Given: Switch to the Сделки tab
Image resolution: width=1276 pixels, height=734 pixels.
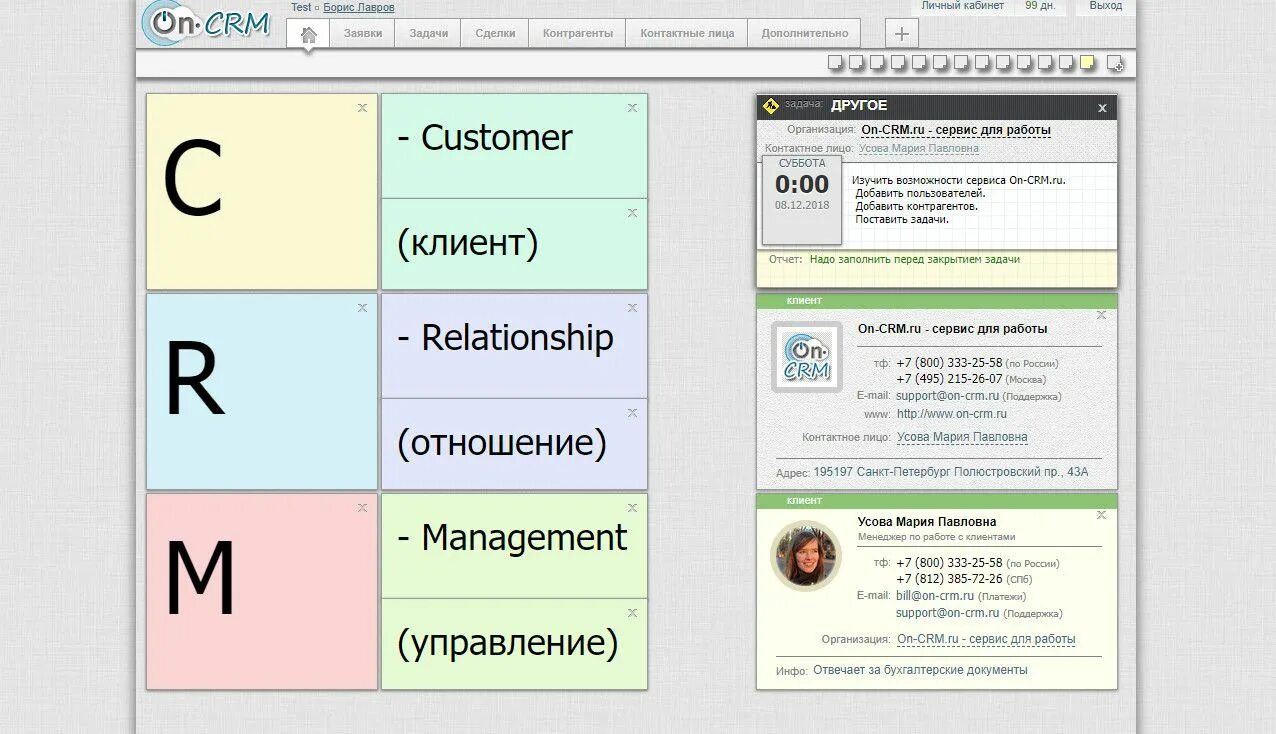Looking at the screenshot, I should pyautogui.click(x=494, y=32).
